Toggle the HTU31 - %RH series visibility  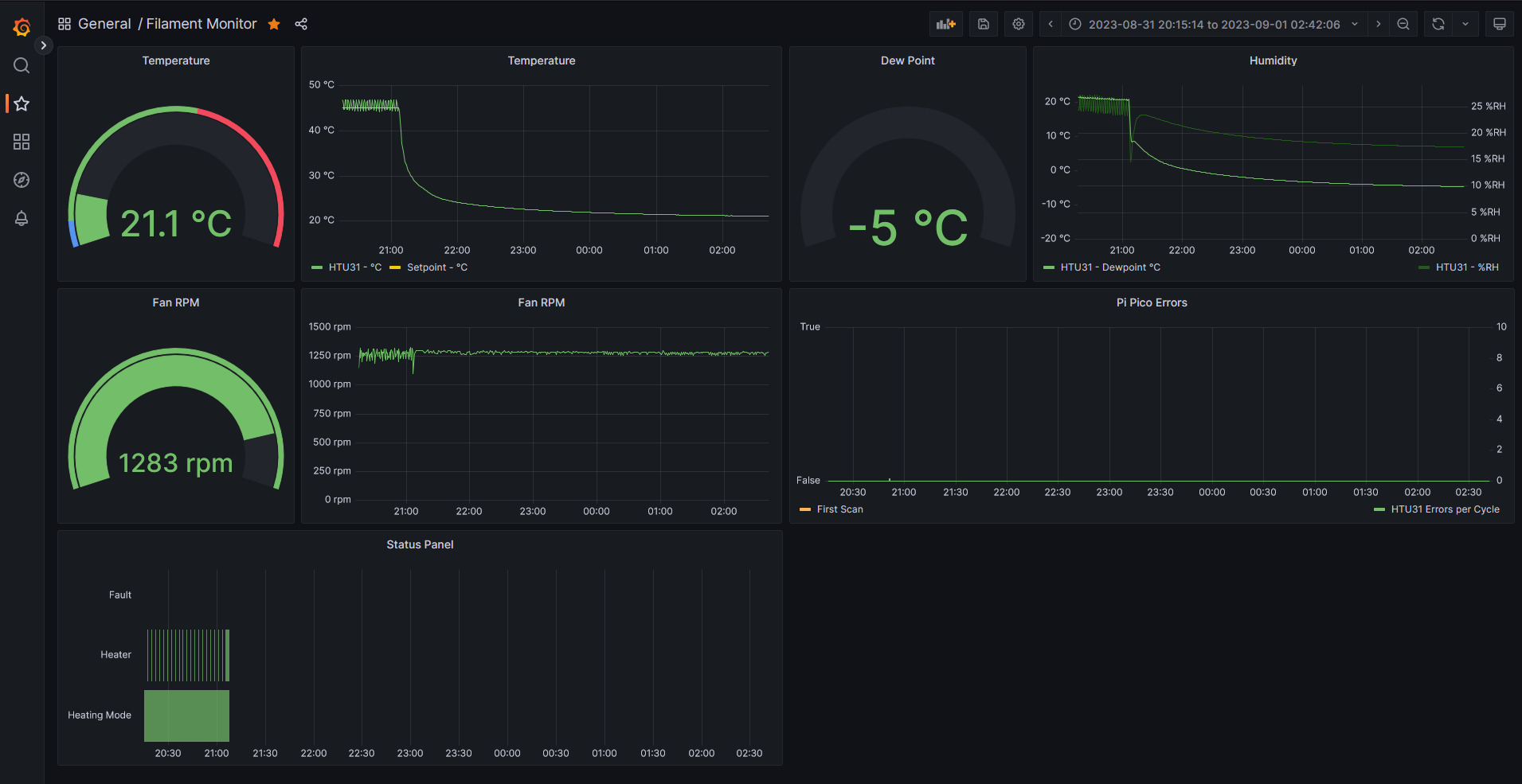tap(1465, 267)
